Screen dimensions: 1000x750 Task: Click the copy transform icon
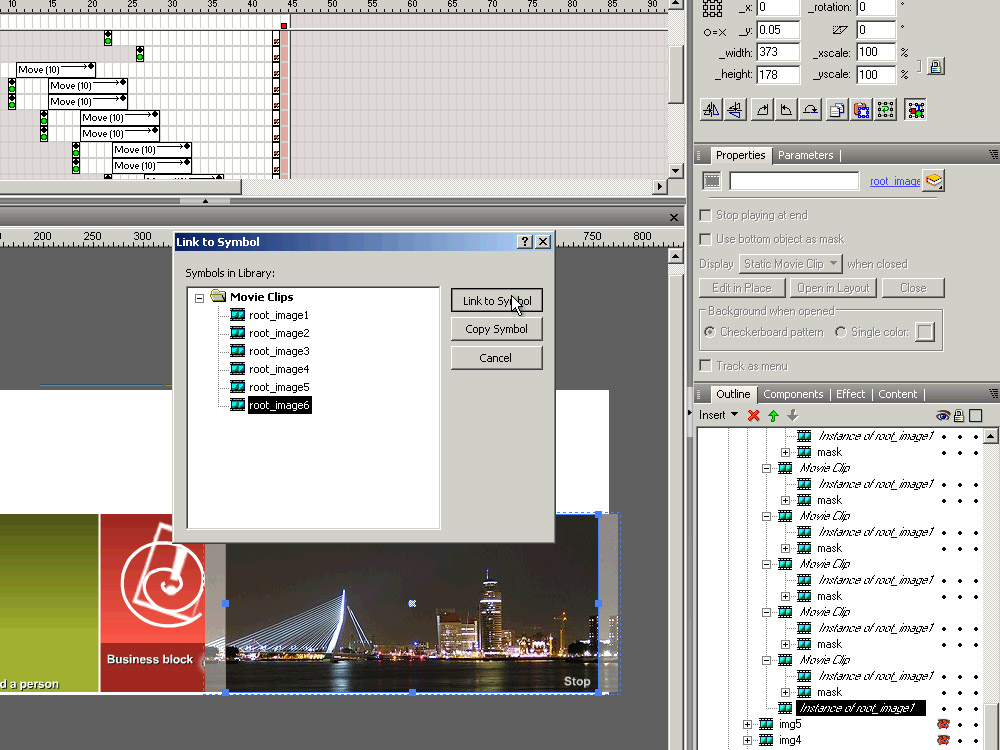coord(837,110)
